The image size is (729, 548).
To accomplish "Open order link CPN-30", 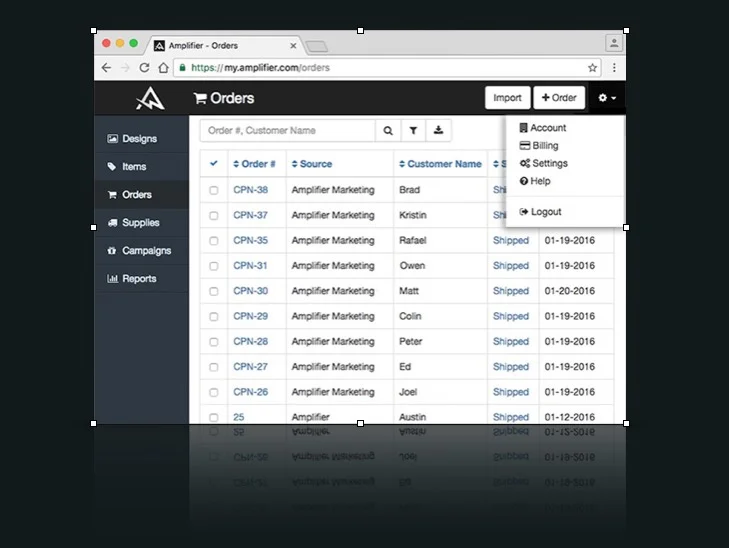I will point(251,291).
